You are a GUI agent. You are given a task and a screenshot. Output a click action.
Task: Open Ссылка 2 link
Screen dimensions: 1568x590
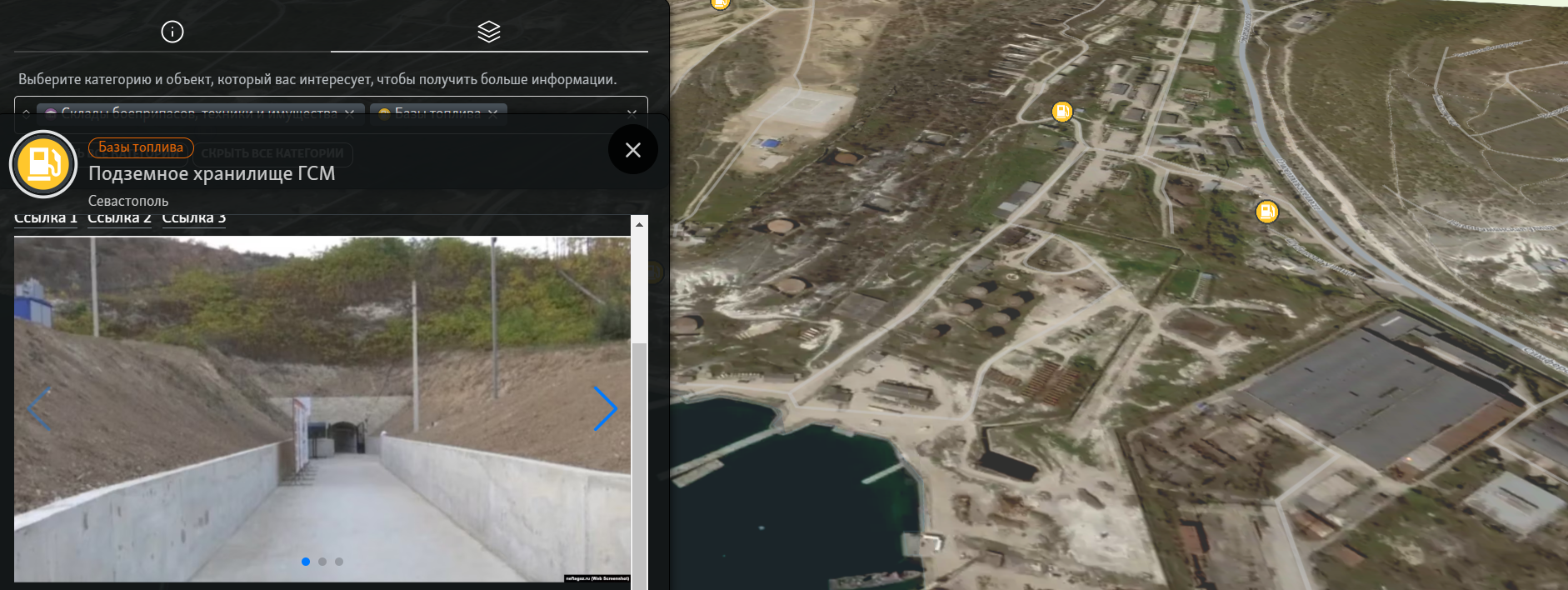pyautogui.click(x=119, y=219)
